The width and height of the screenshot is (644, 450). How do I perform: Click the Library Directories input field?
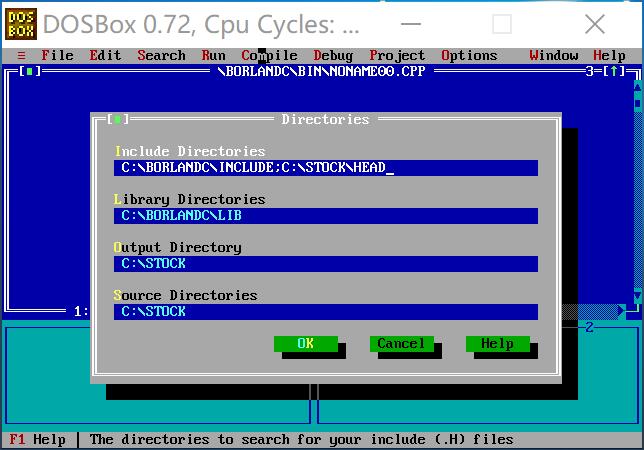pyautogui.click(x=326, y=216)
